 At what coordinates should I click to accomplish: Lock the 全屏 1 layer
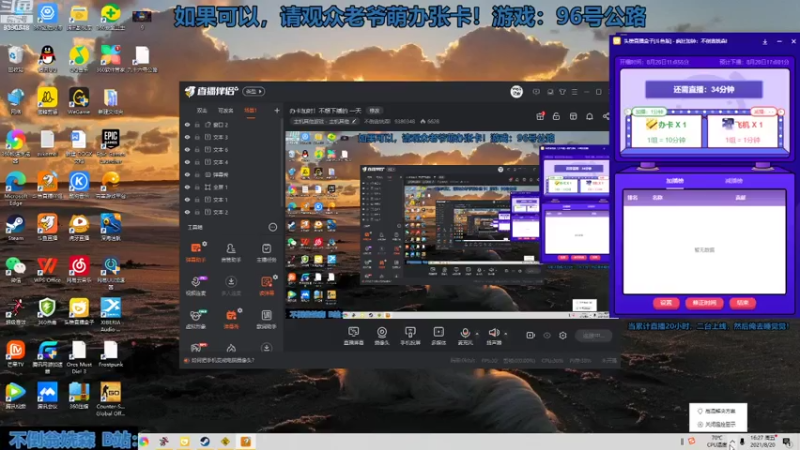[197, 187]
